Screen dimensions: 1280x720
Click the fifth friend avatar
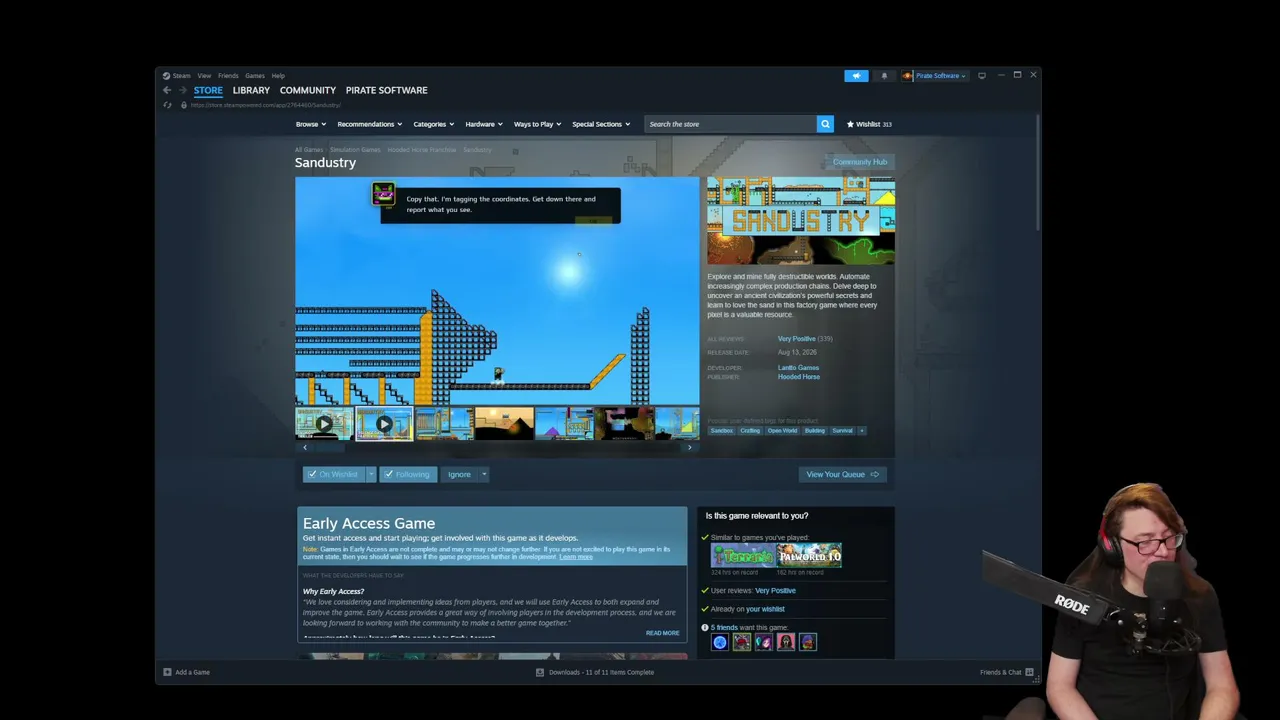point(808,642)
